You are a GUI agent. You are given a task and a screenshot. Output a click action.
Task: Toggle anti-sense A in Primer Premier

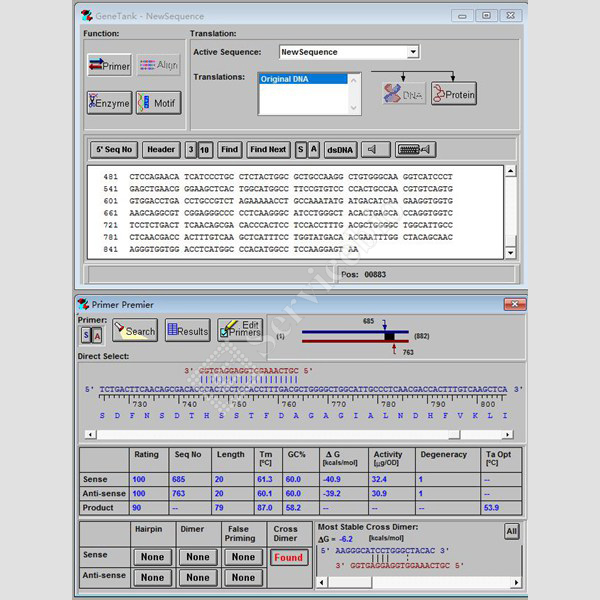tap(97, 335)
